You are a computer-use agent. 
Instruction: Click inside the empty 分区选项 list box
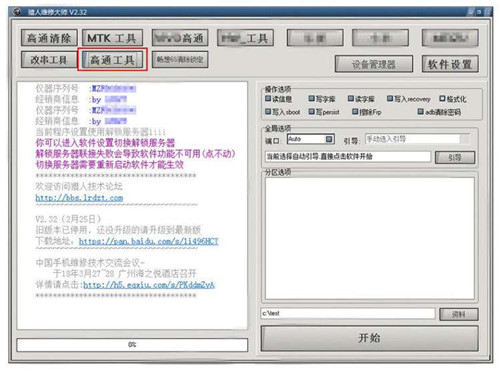pyautogui.click(x=370, y=238)
